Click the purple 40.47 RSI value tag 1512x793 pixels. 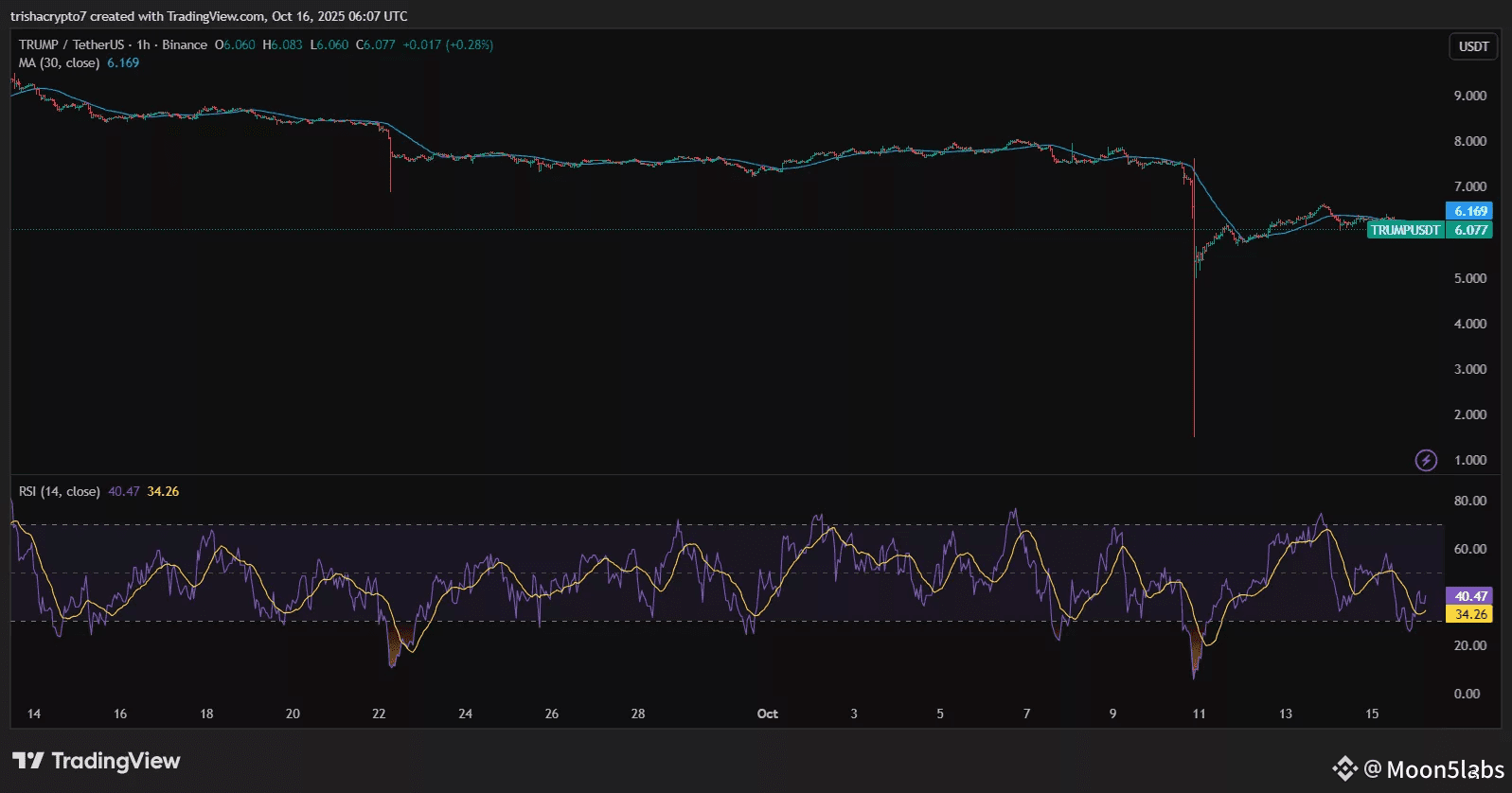point(1469,596)
